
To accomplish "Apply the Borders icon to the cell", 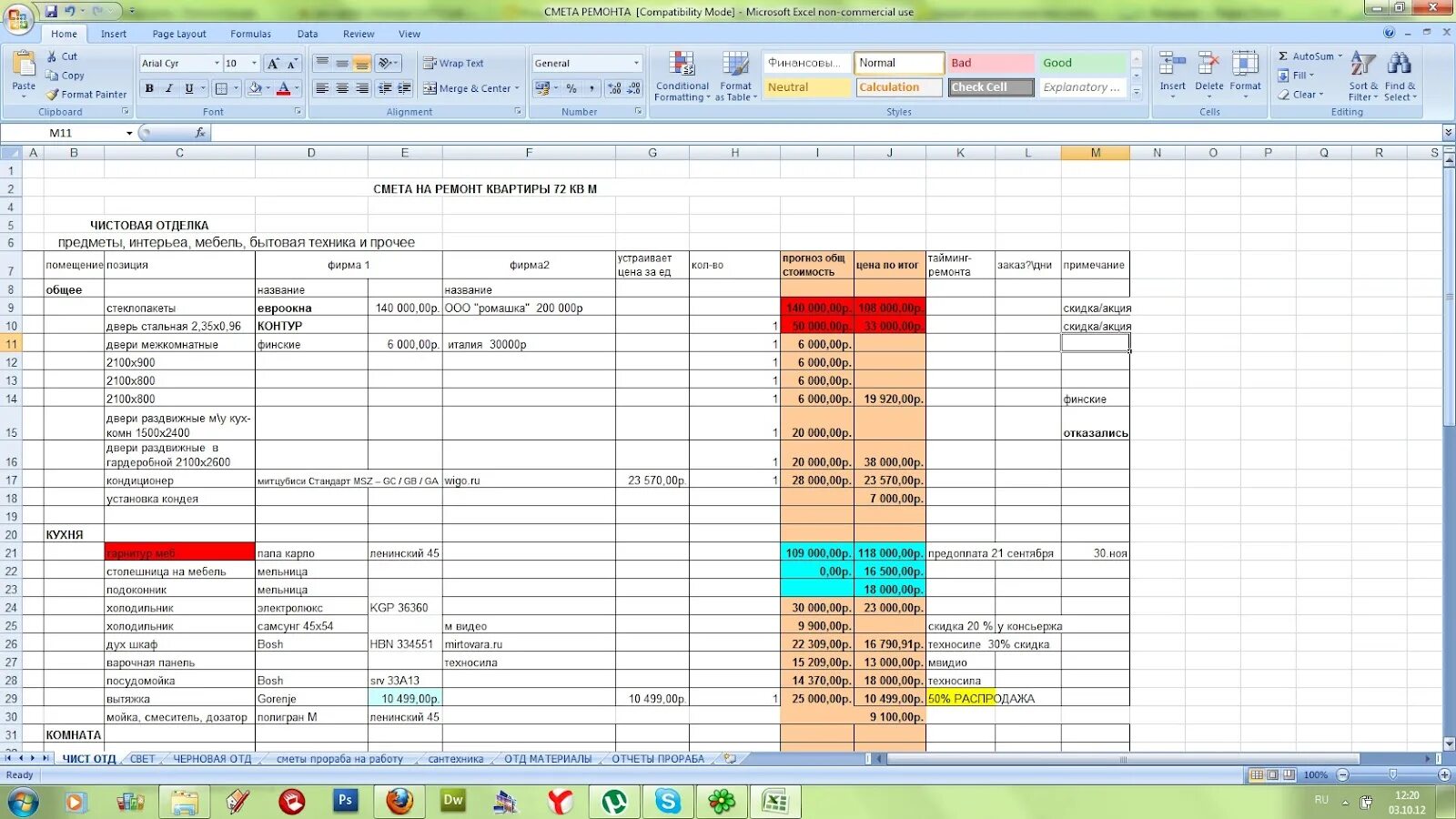I will click(220, 88).
